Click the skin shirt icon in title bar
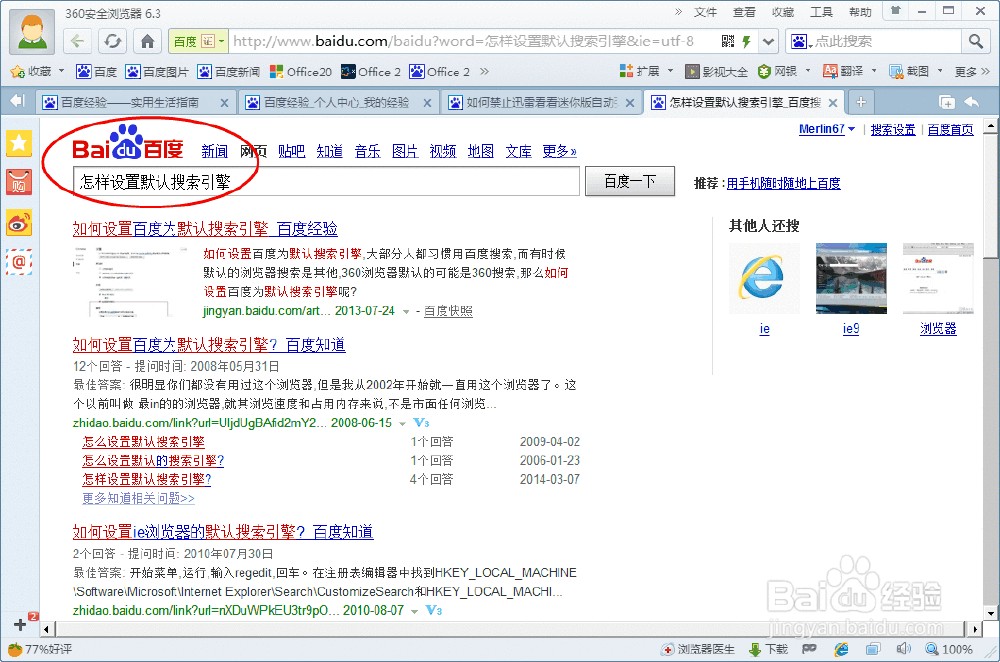 point(896,11)
